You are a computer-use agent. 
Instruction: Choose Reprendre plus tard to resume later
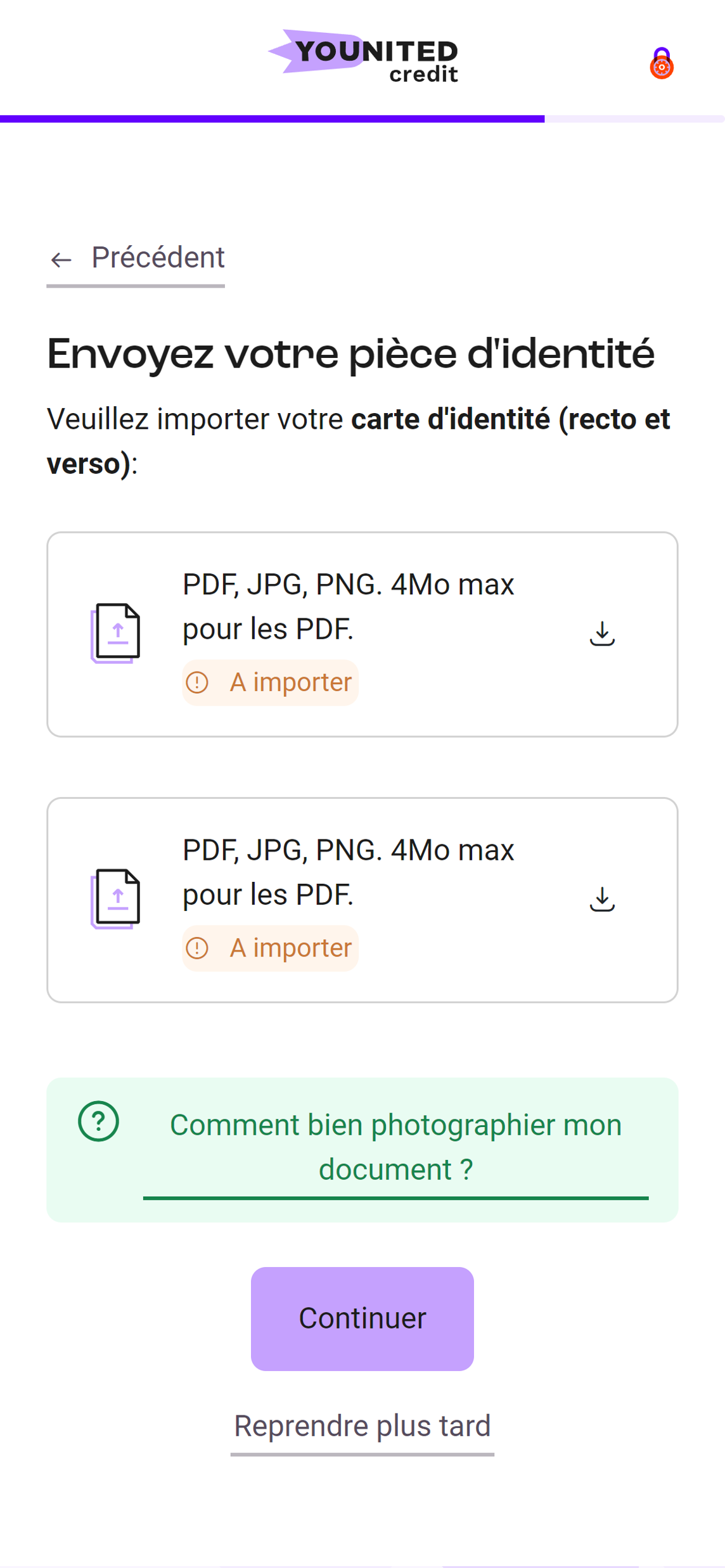pos(362,1426)
